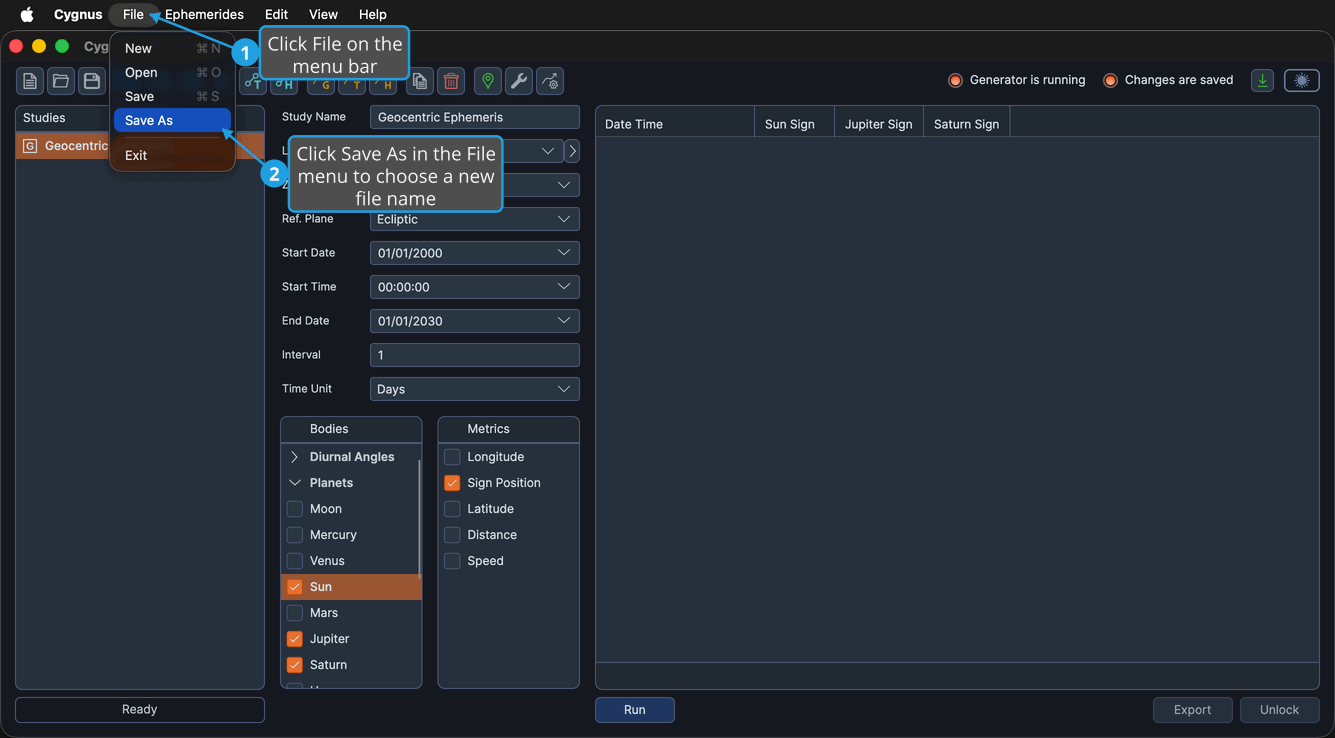This screenshot has height=738, width=1335.
Task: Click the Date Time column header
Action: [x=675, y=124]
